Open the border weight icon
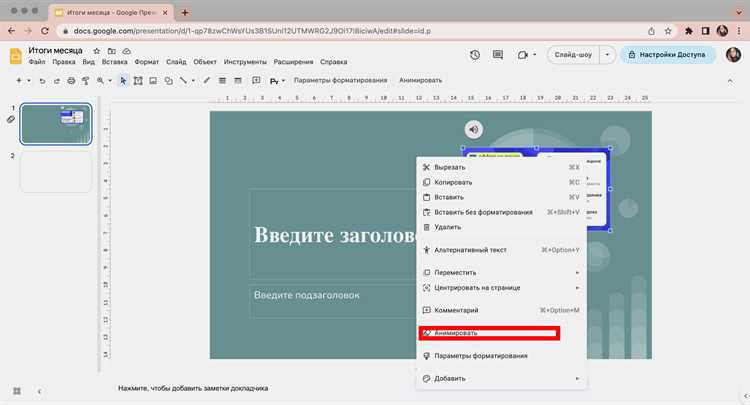This screenshot has height=405, width=750. tap(222, 81)
